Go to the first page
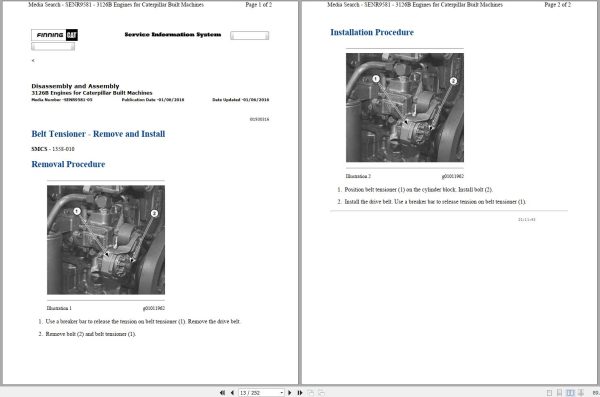Screen dimensions: 600x397 click(222, 392)
